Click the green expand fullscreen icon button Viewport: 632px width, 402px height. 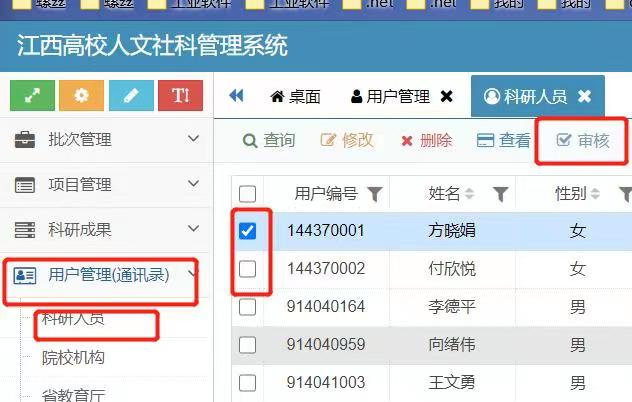[32, 96]
